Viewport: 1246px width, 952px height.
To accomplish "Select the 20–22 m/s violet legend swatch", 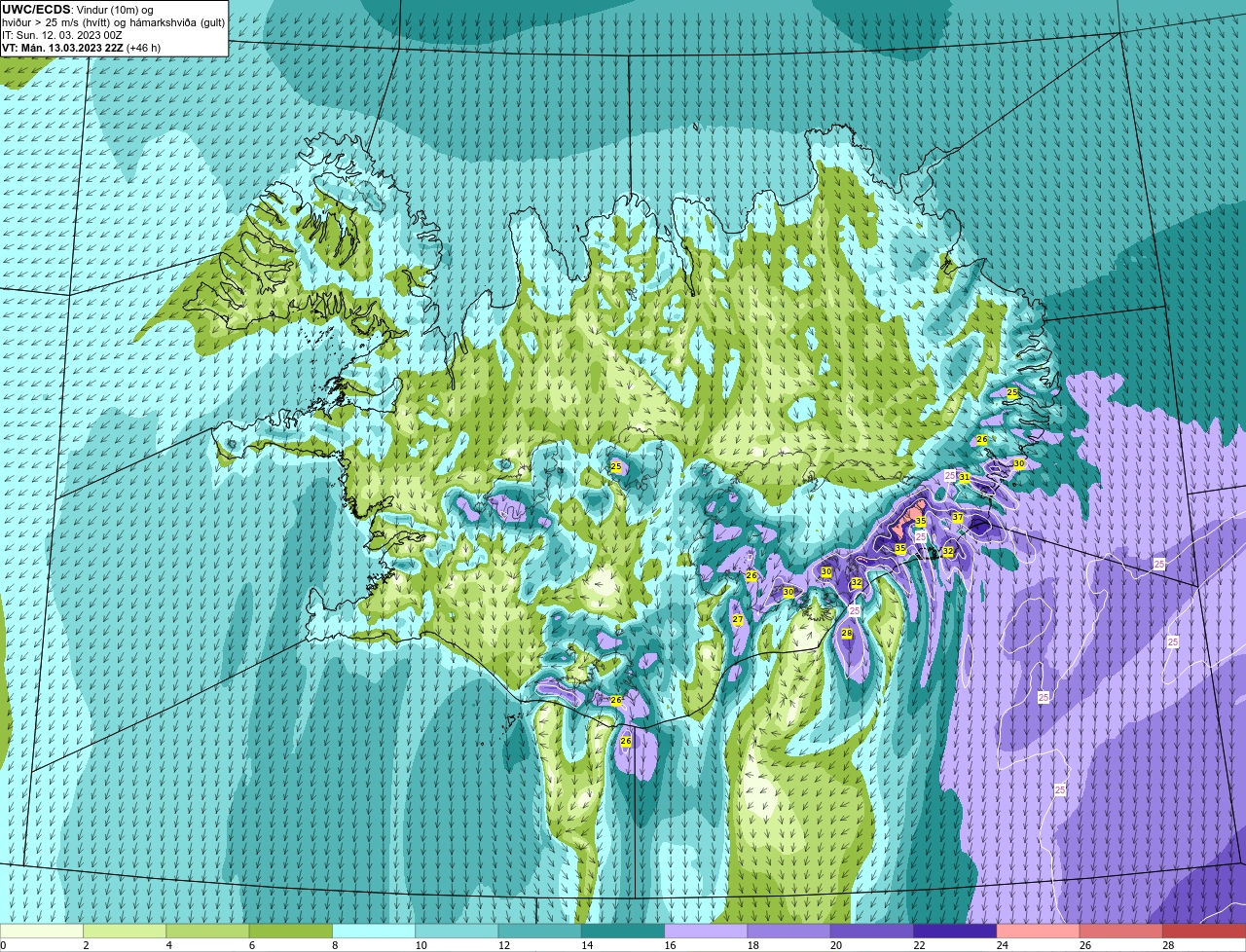I will click(872, 931).
